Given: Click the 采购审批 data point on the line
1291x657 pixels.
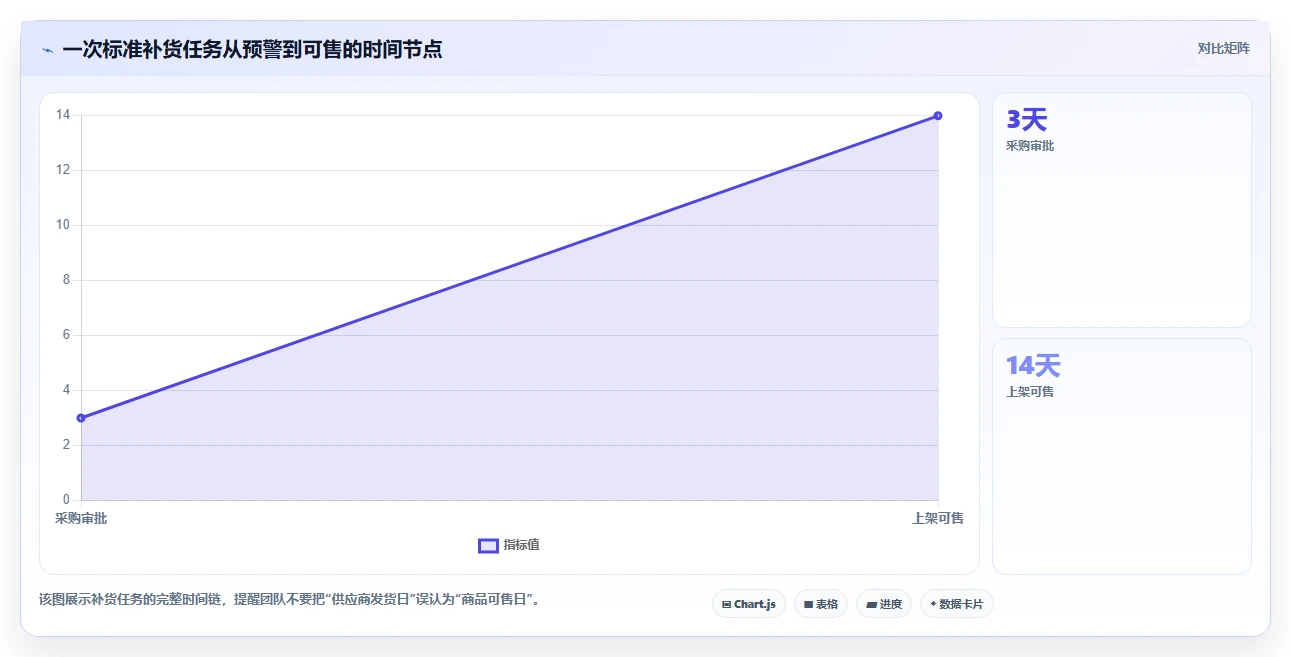Looking at the screenshot, I should click(x=81, y=418).
